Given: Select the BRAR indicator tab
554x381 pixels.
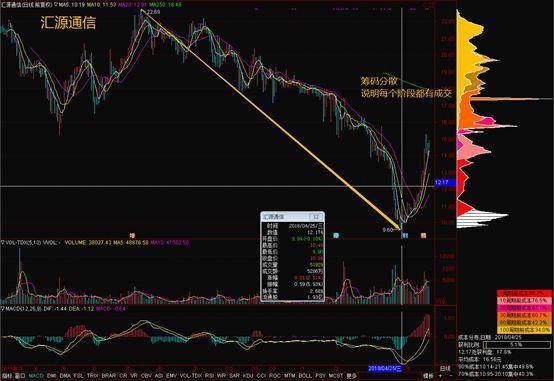Looking at the screenshot, I should click(108, 376).
